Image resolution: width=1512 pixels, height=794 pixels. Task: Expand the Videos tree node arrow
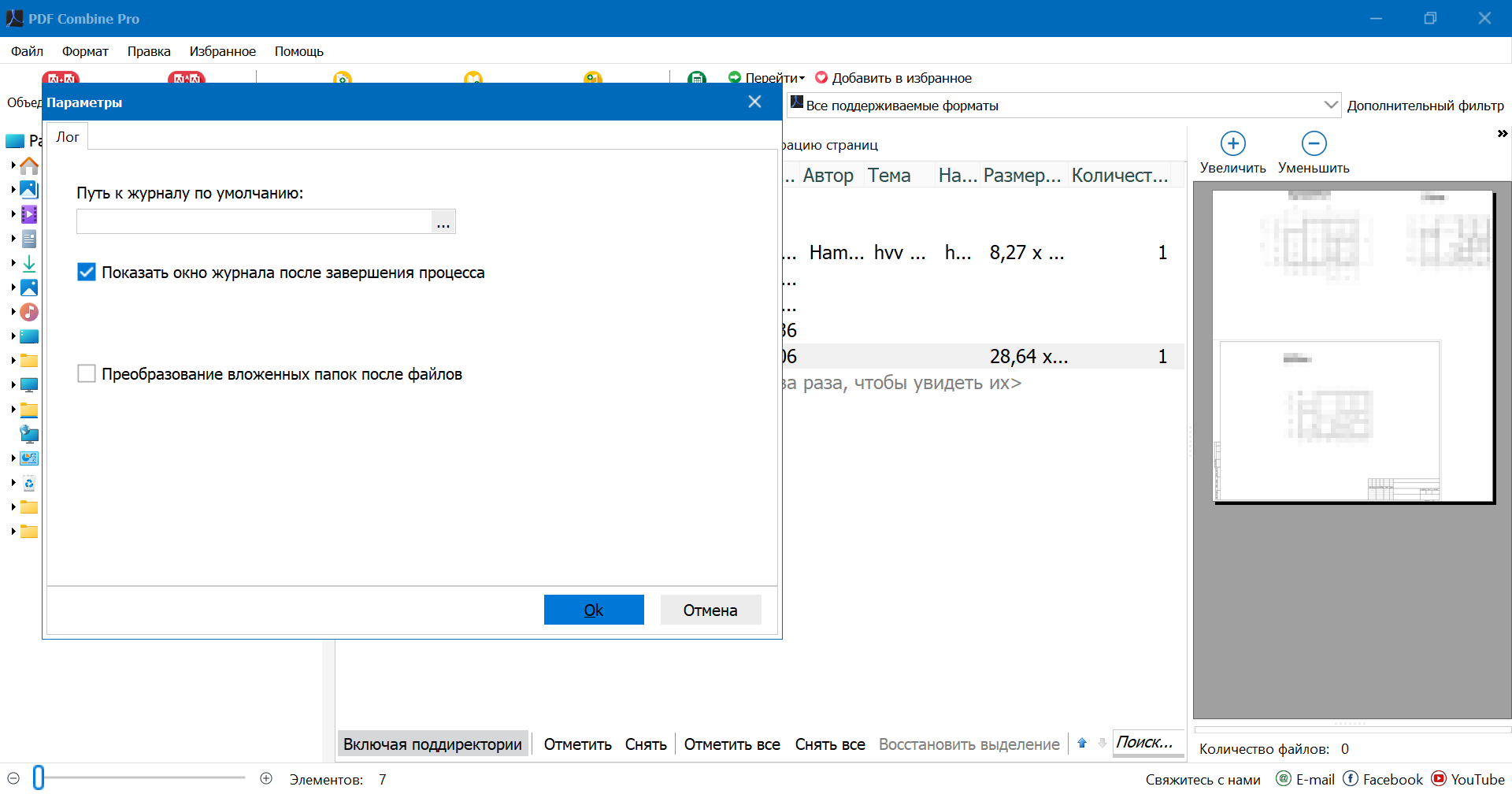point(13,214)
